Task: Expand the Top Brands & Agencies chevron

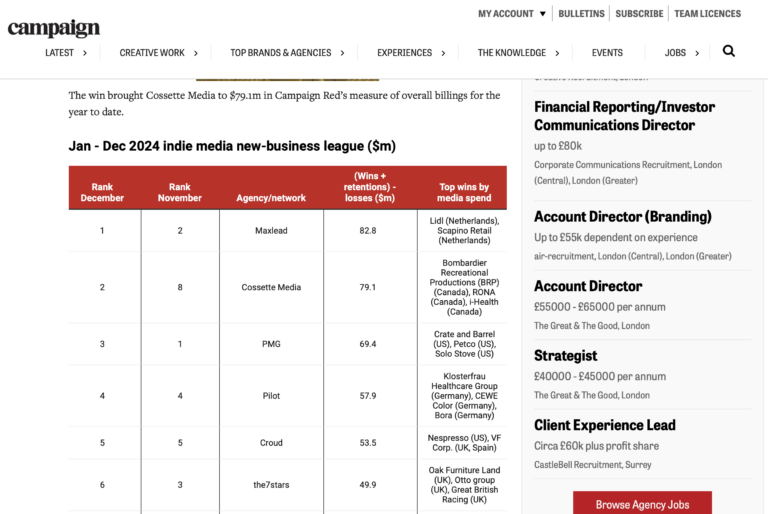Action: pos(342,53)
